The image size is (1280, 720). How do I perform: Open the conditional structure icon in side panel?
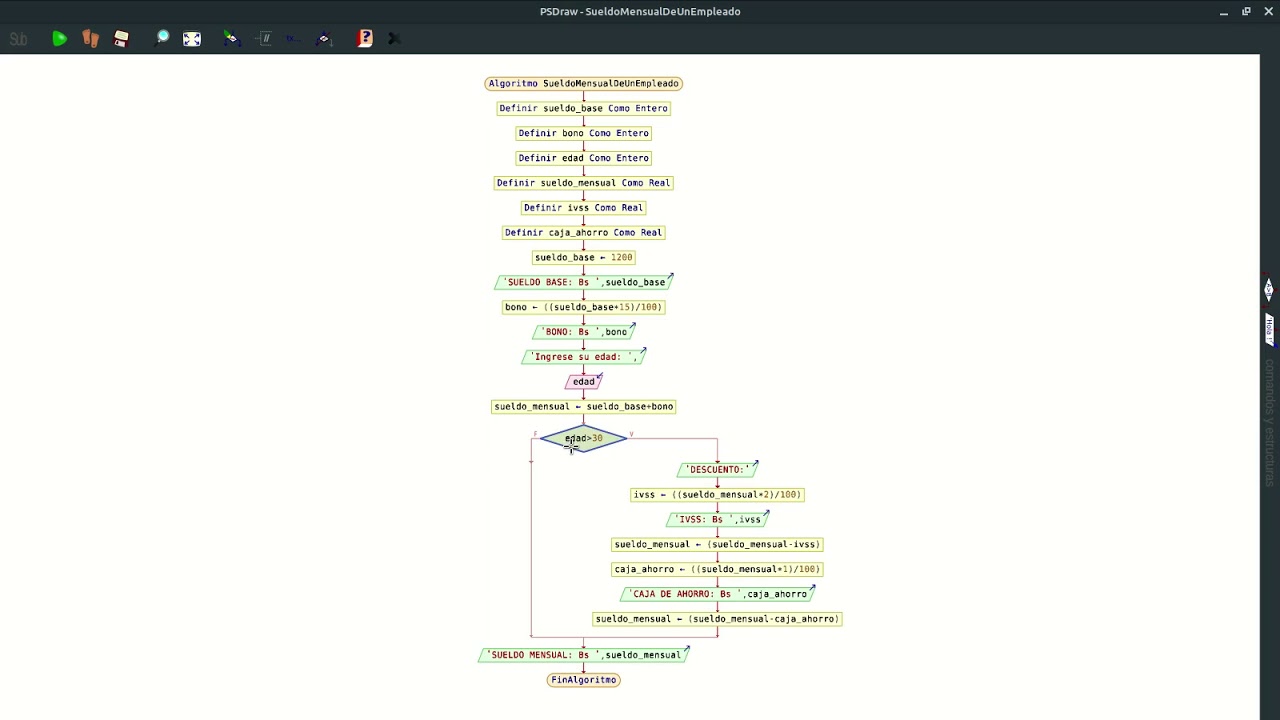[1268, 290]
